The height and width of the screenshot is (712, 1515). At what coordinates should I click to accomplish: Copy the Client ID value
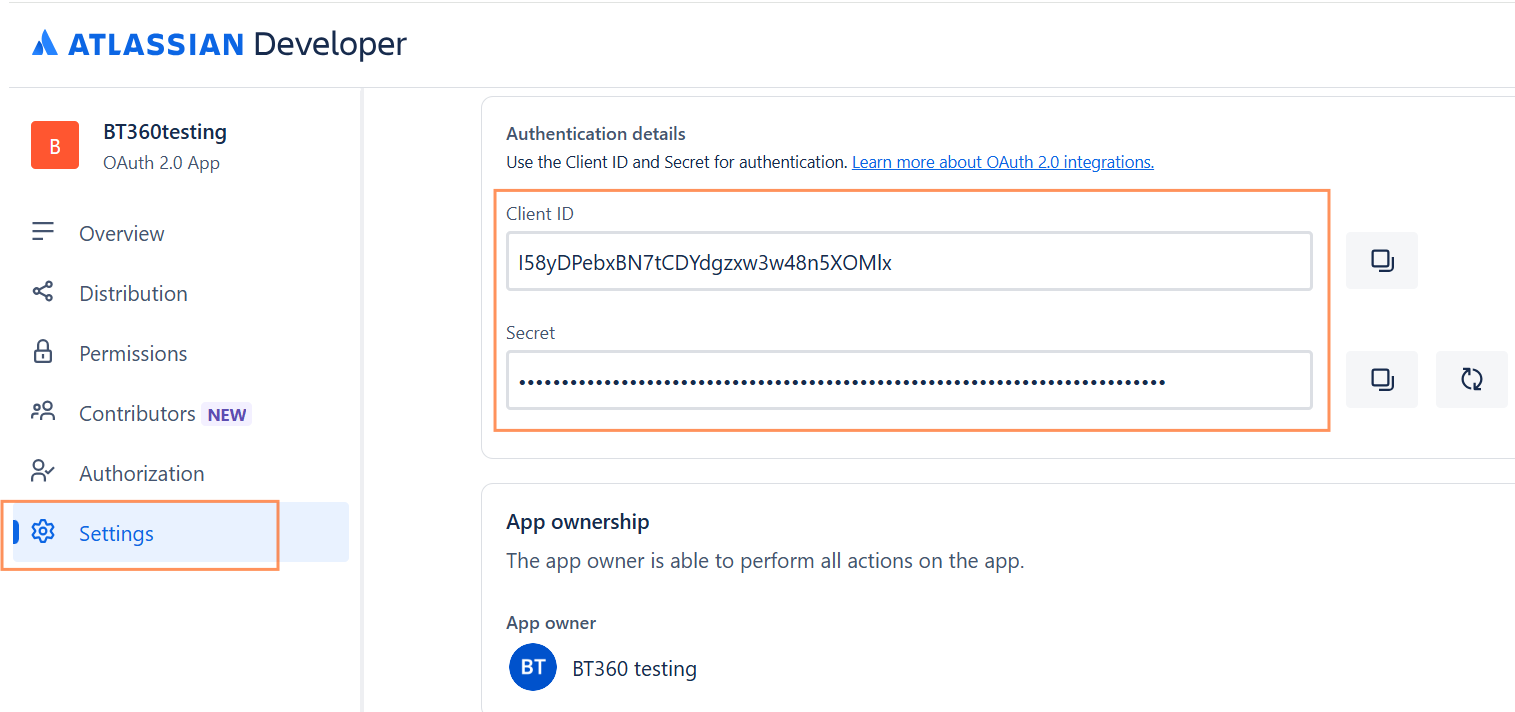coord(1382,261)
